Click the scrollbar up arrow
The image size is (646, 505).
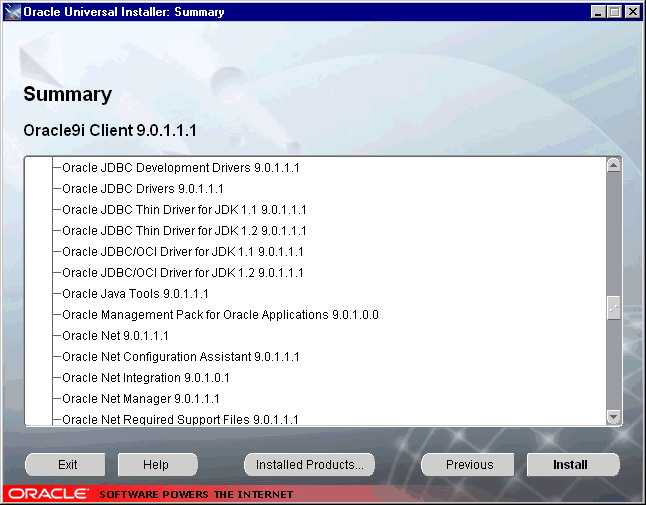(x=613, y=166)
